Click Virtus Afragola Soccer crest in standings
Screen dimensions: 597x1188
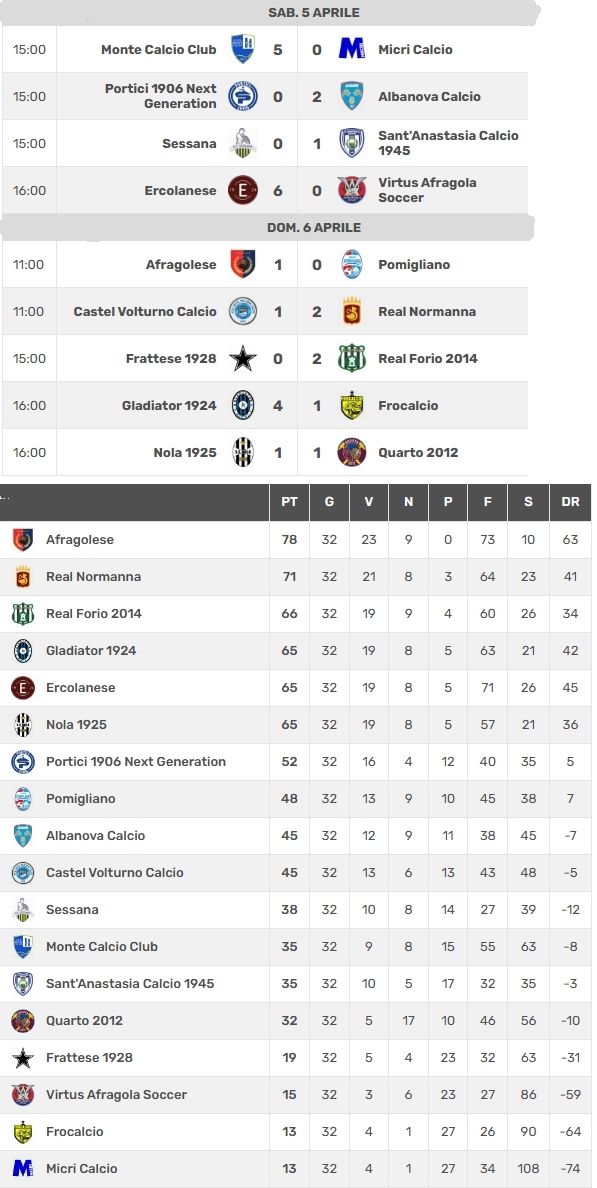tap(23, 1094)
